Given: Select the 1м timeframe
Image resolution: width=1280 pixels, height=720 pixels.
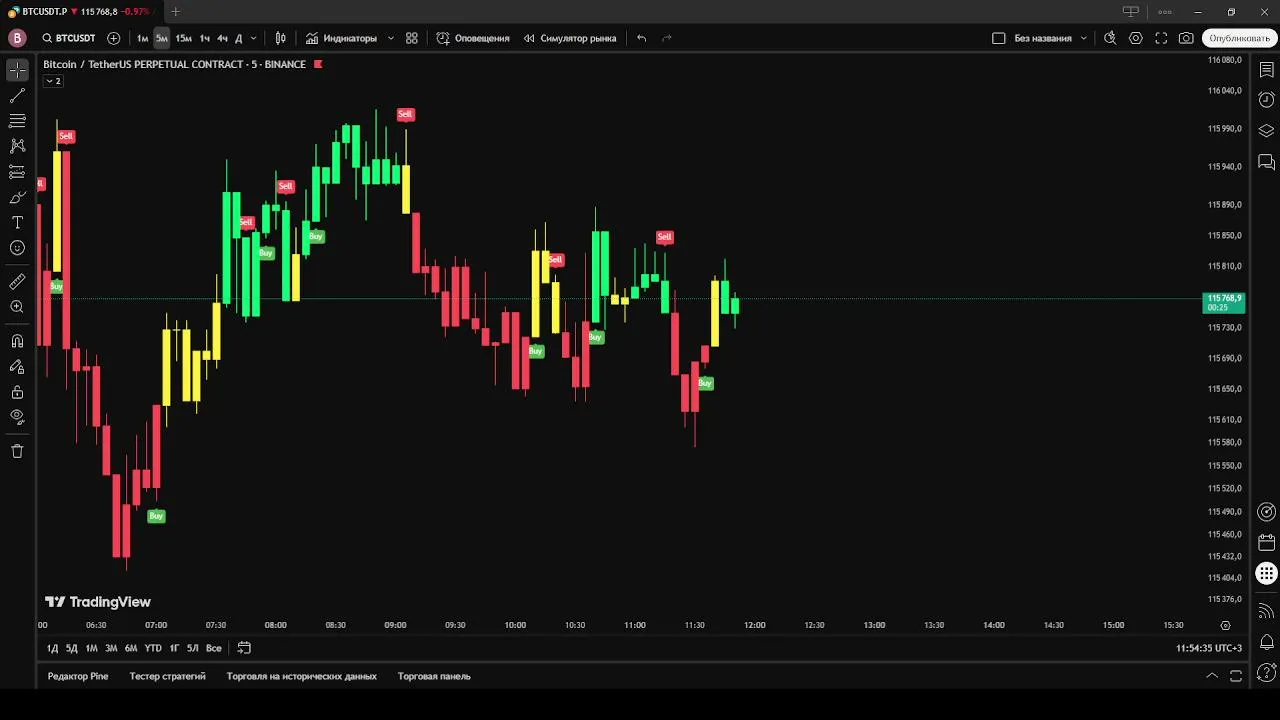Looking at the screenshot, I should tap(142, 38).
